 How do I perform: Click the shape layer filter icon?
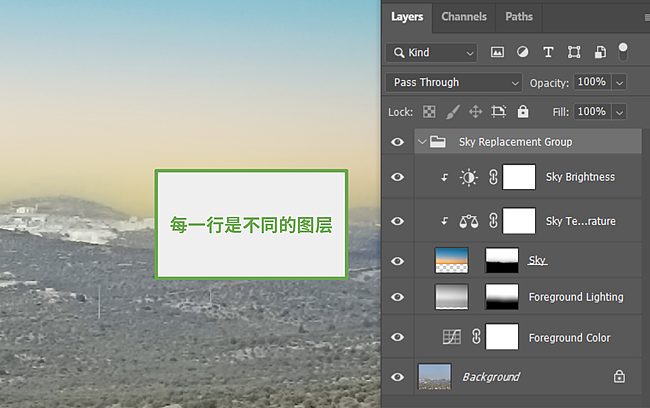tap(574, 52)
